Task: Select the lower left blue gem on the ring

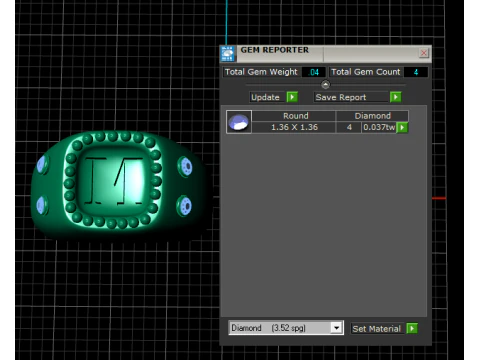Action: click(x=41, y=205)
